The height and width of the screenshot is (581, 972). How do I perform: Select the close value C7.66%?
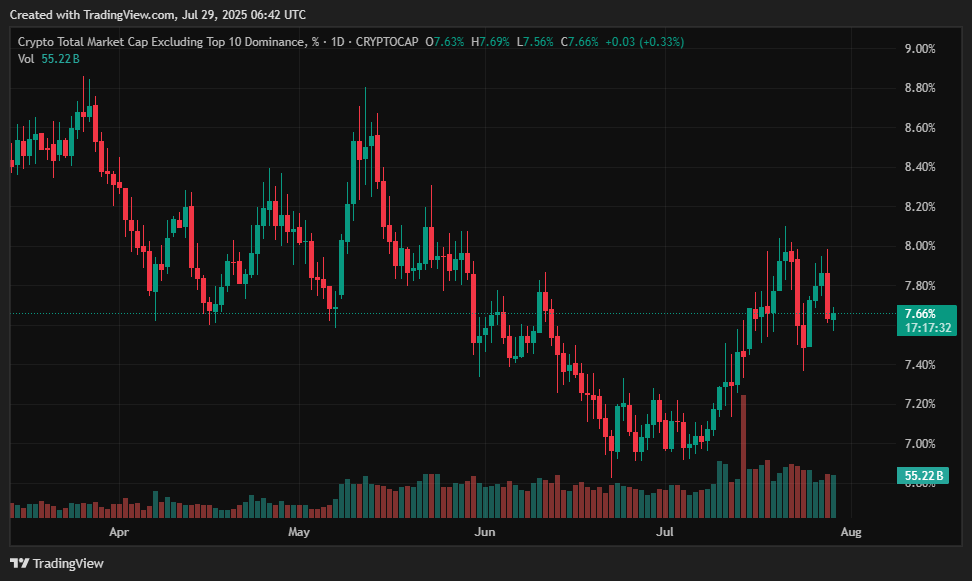579,42
